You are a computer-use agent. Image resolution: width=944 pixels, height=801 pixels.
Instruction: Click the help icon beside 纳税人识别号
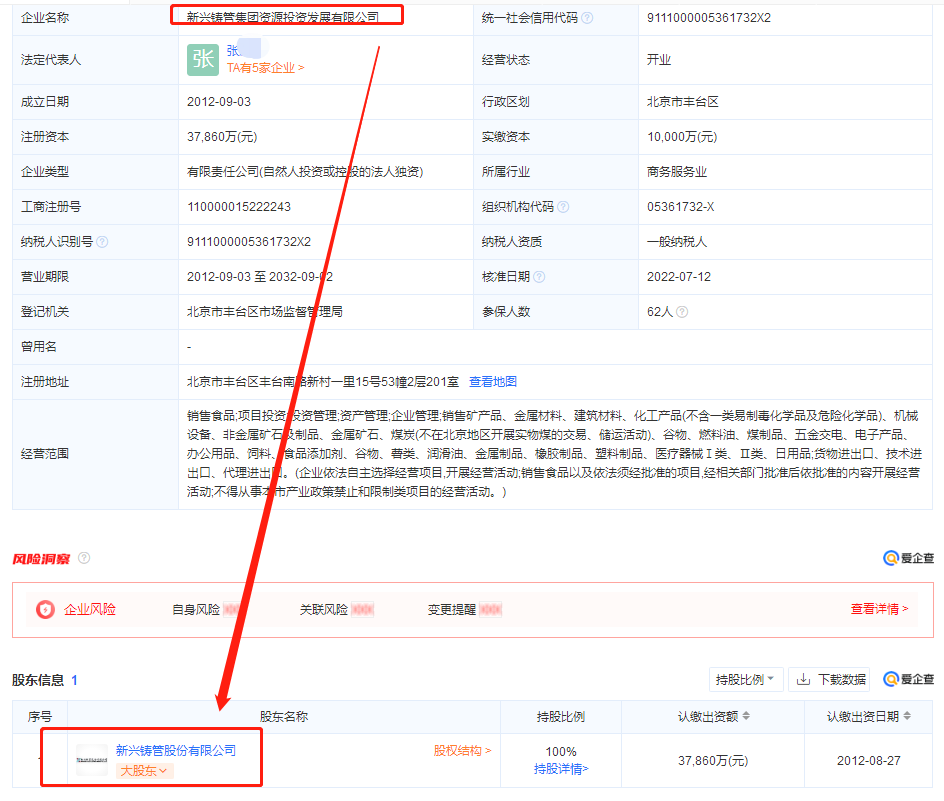[x=102, y=242]
